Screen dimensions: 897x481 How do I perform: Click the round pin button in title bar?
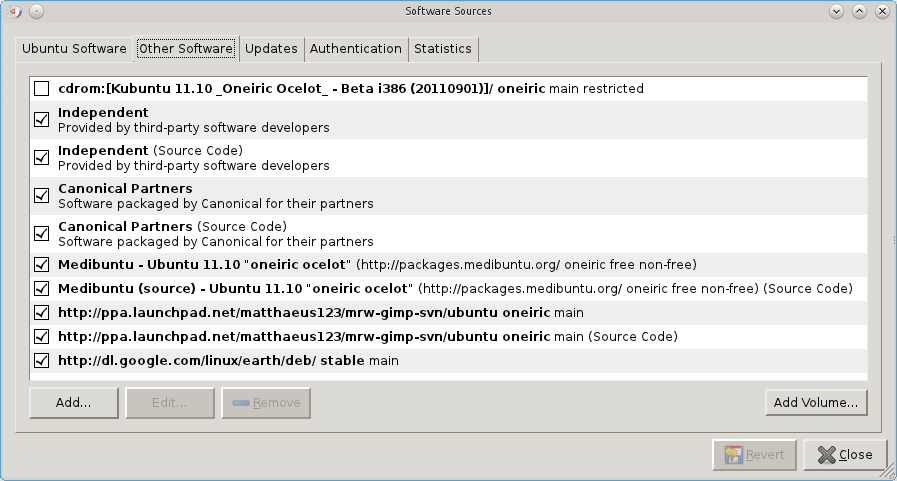tap(36, 11)
